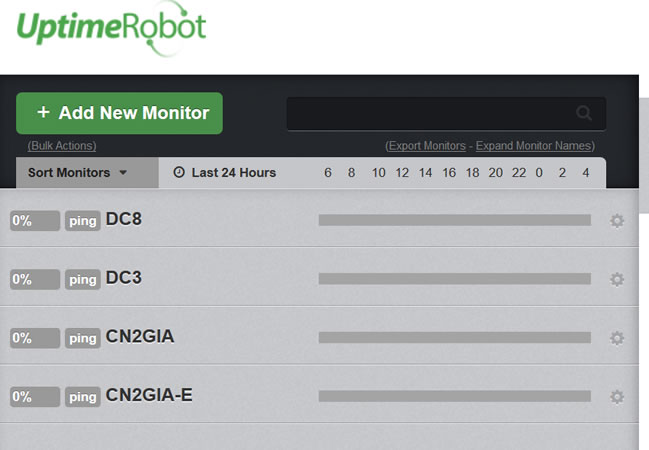649x450 pixels.
Task: Click the Expand Monitor Names link
Action: [x=535, y=146]
